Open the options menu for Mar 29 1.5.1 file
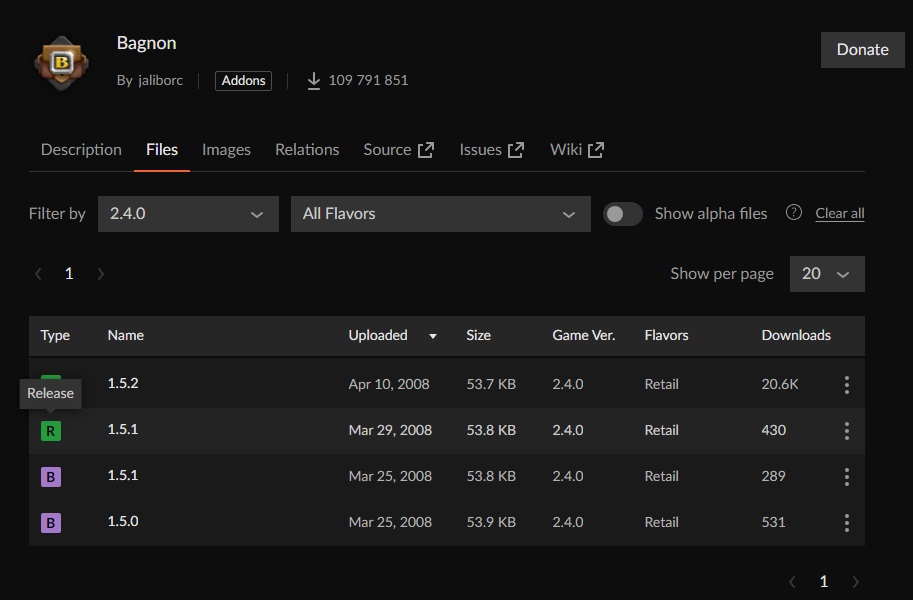913x600 pixels. 847,430
